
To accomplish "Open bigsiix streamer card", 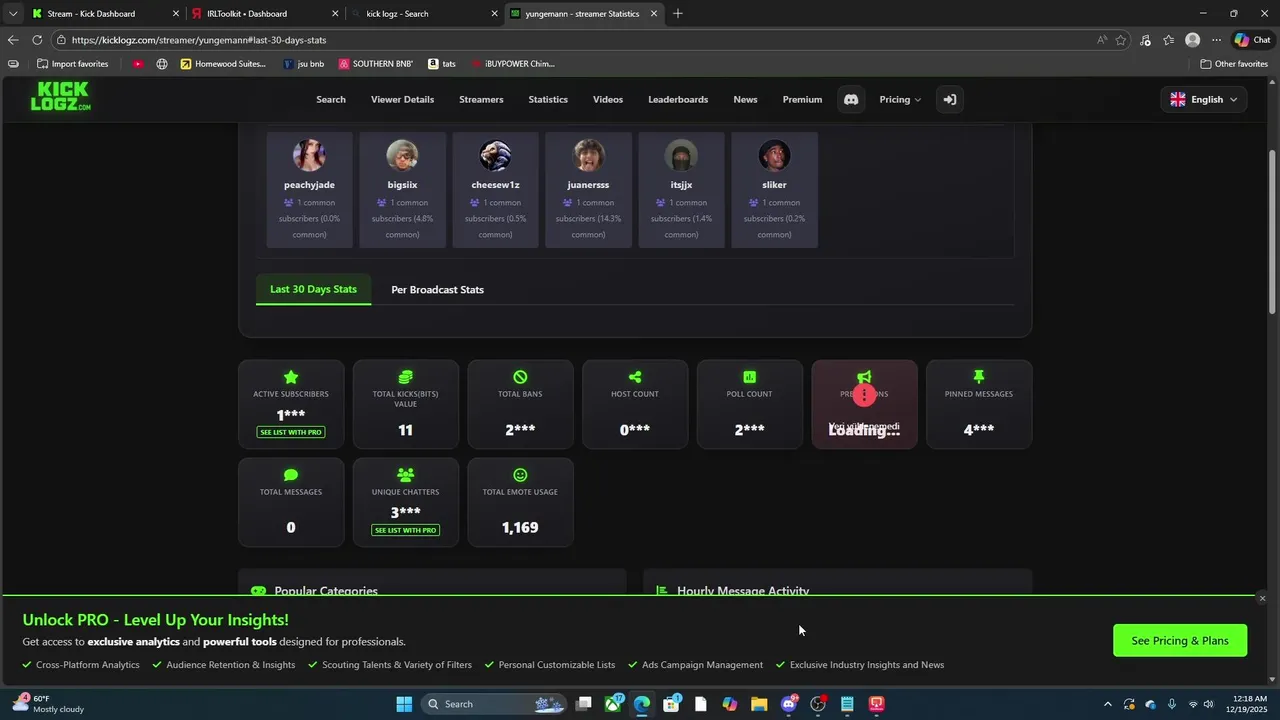I will click(402, 190).
